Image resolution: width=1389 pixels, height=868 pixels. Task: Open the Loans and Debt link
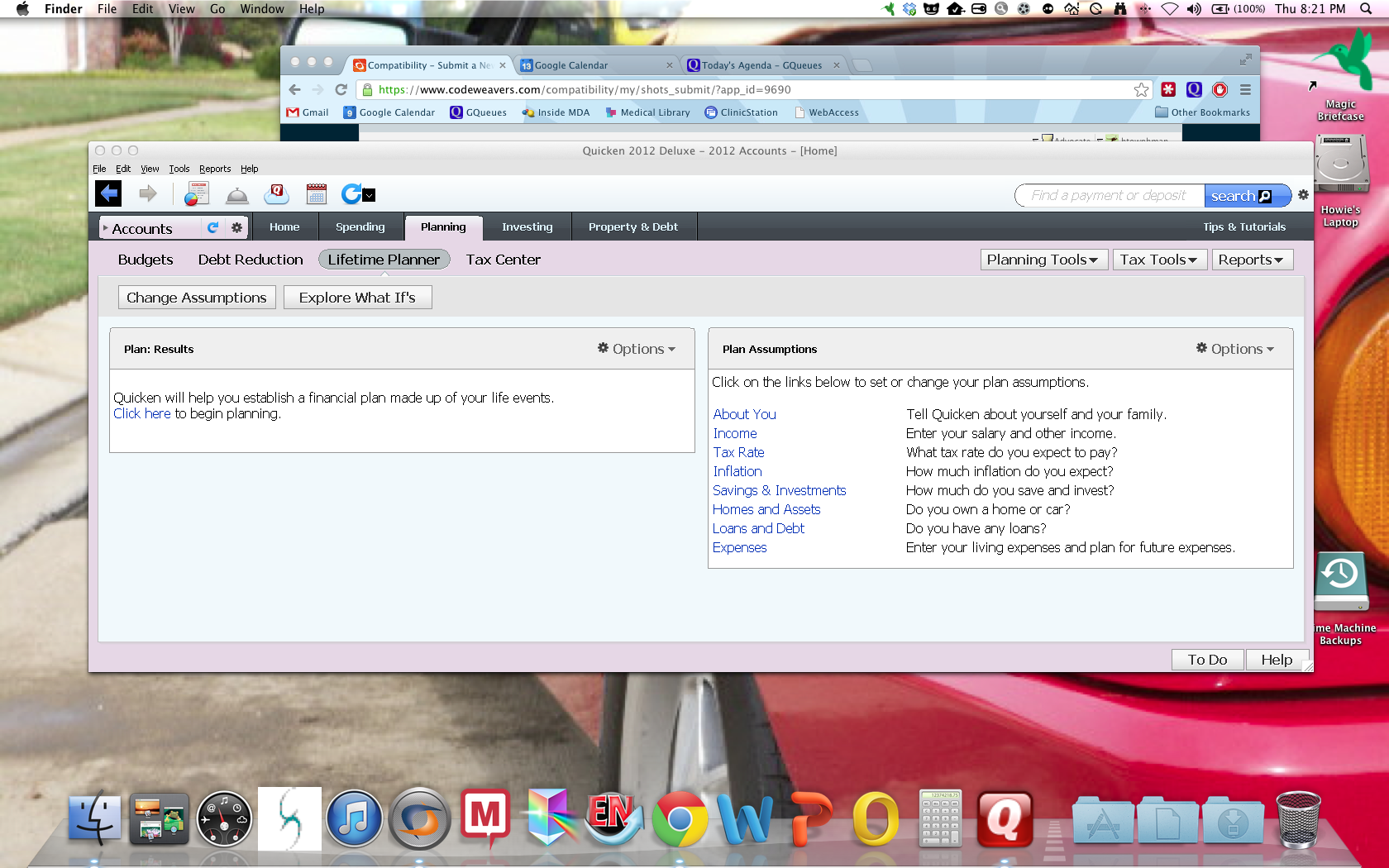(758, 528)
